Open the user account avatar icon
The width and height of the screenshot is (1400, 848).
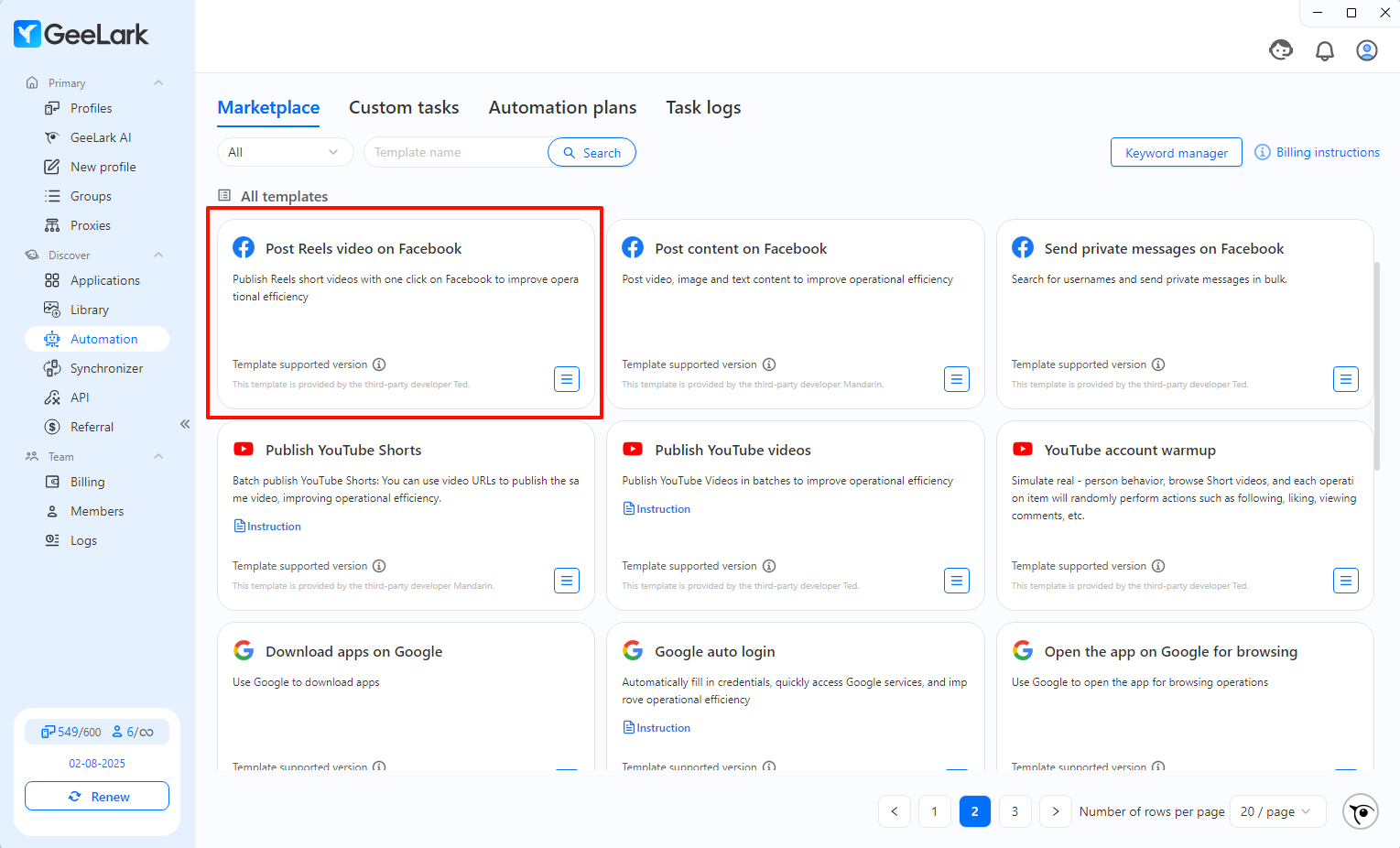1367,50
